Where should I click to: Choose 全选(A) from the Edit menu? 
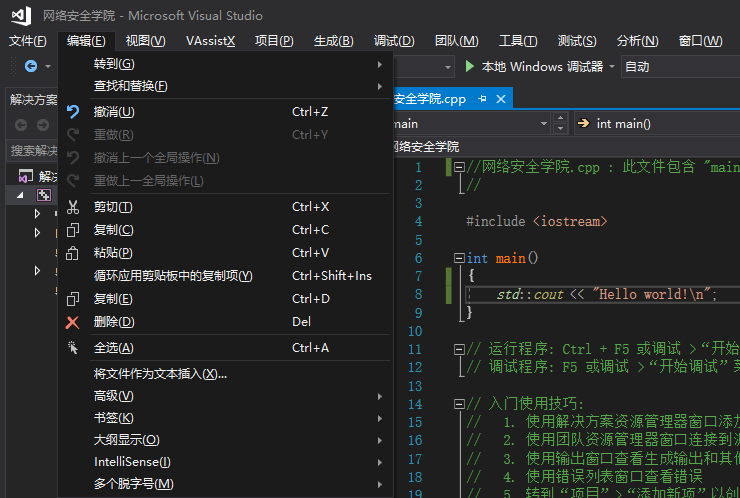pos(226,348)
